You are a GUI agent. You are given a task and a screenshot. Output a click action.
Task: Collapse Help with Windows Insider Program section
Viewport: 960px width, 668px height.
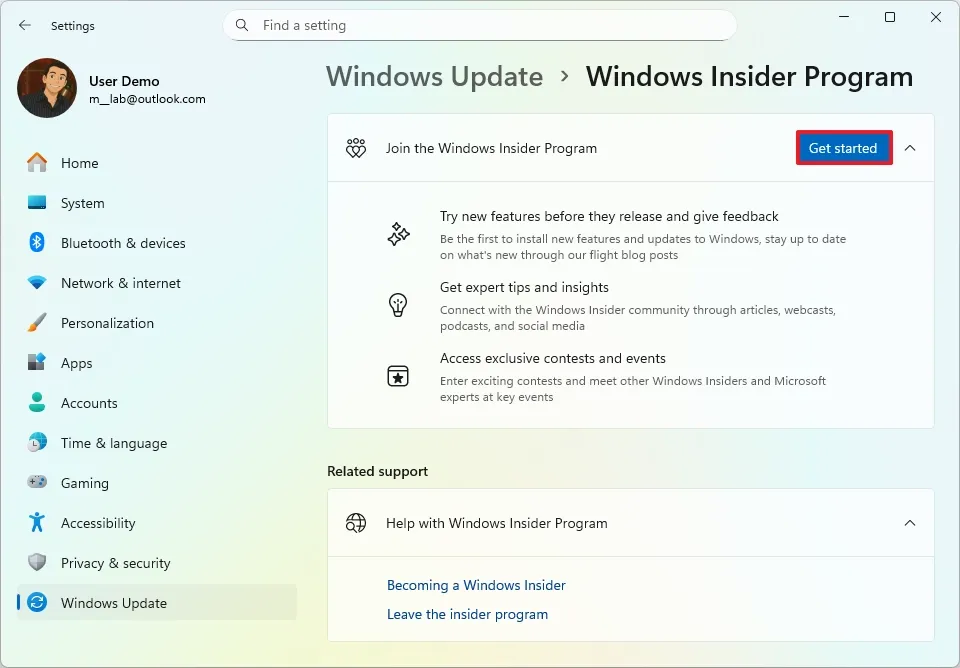[x=910, y=522]
